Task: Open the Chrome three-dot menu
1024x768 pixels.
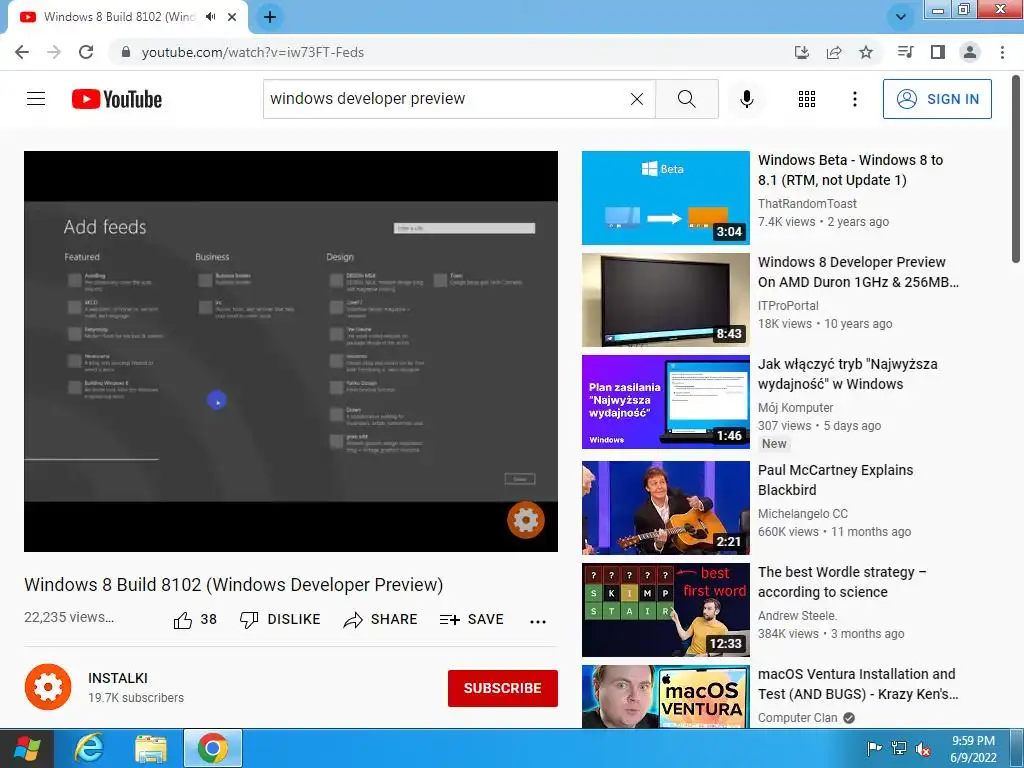Action: click(x=1002, y=52)
